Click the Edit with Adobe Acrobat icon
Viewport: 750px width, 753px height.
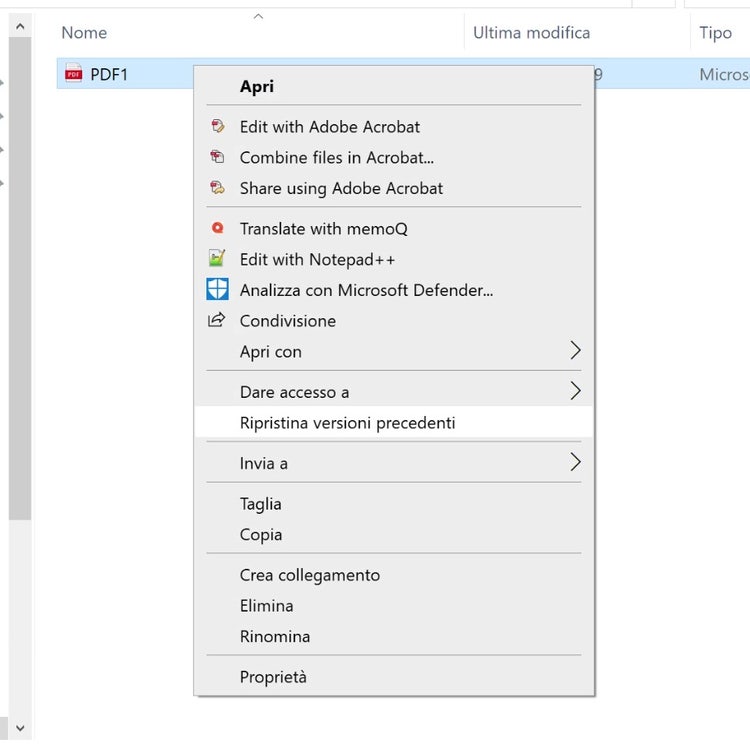pos(217,127)
